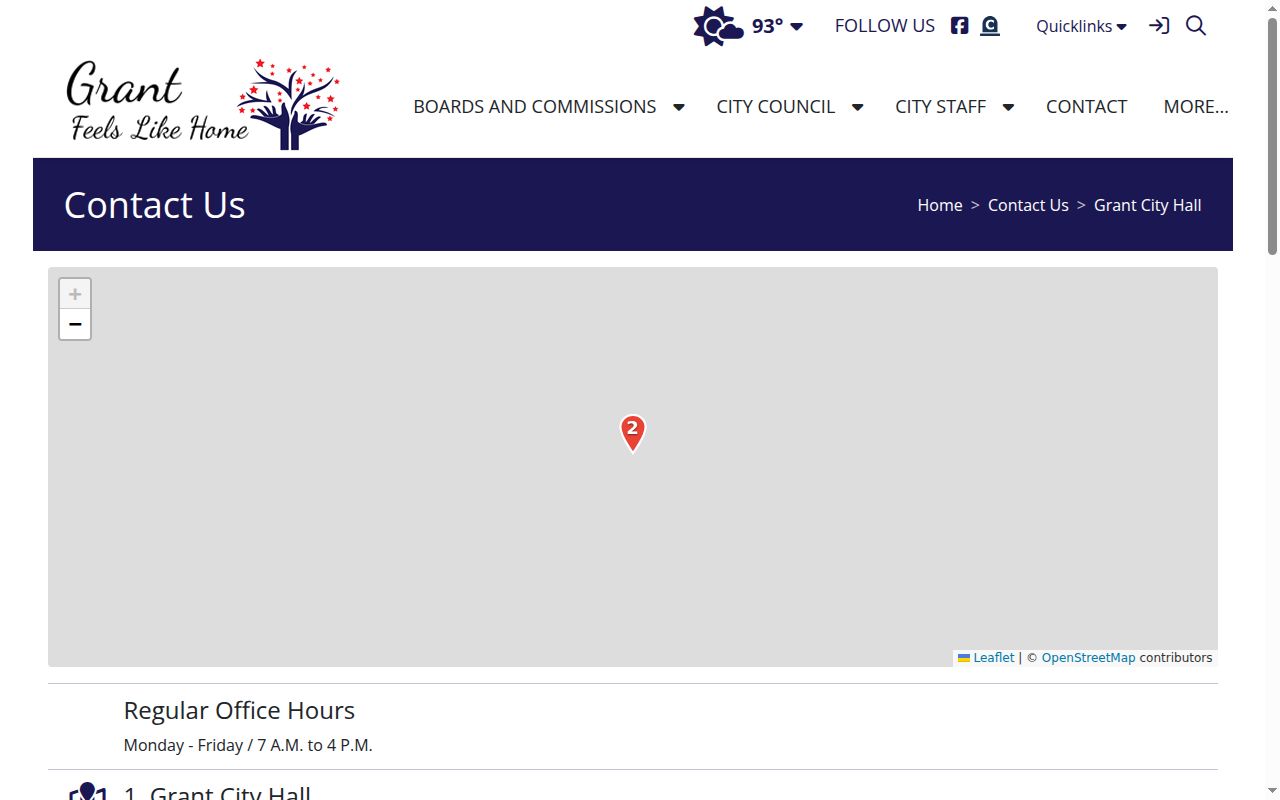
Task: Go to the Home breadcrumb link
Action: tap(940, 205)
